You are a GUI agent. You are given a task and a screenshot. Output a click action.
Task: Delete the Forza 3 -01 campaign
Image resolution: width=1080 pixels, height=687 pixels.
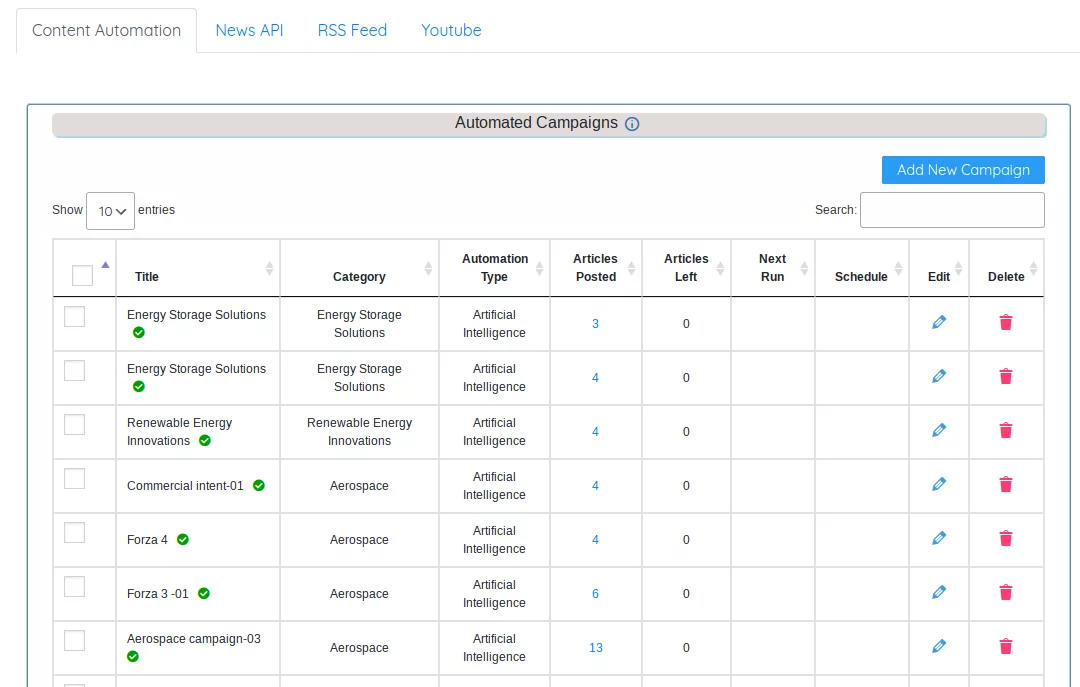coord(1006,592)
